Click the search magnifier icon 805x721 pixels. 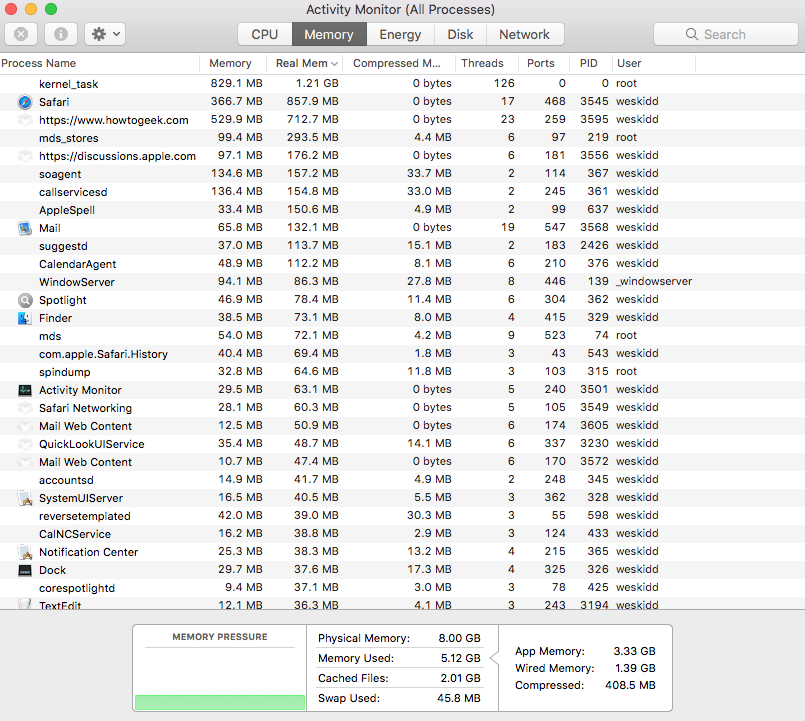coord(692,34)
